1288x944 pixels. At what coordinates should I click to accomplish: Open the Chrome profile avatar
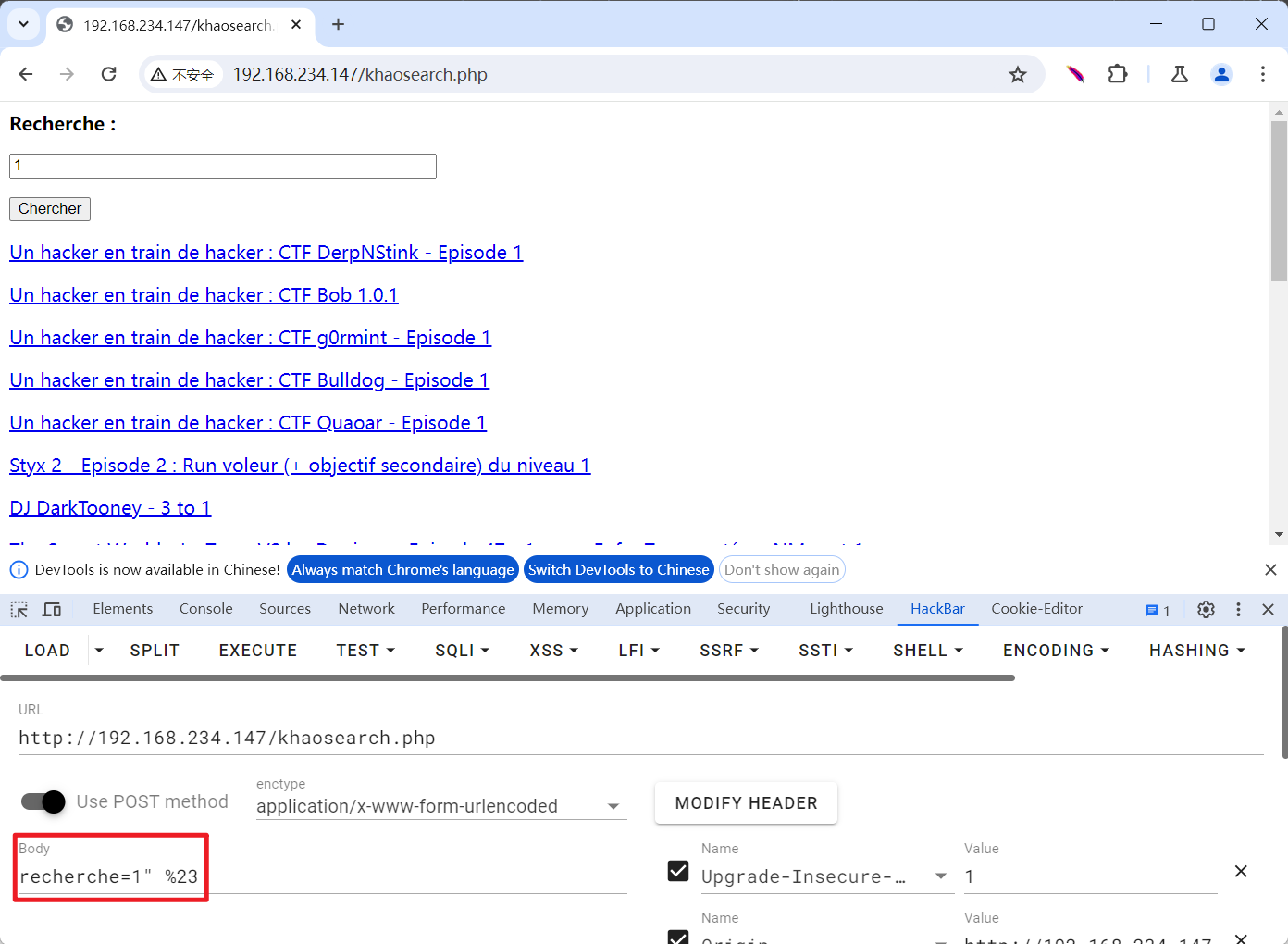[1221, 74]
